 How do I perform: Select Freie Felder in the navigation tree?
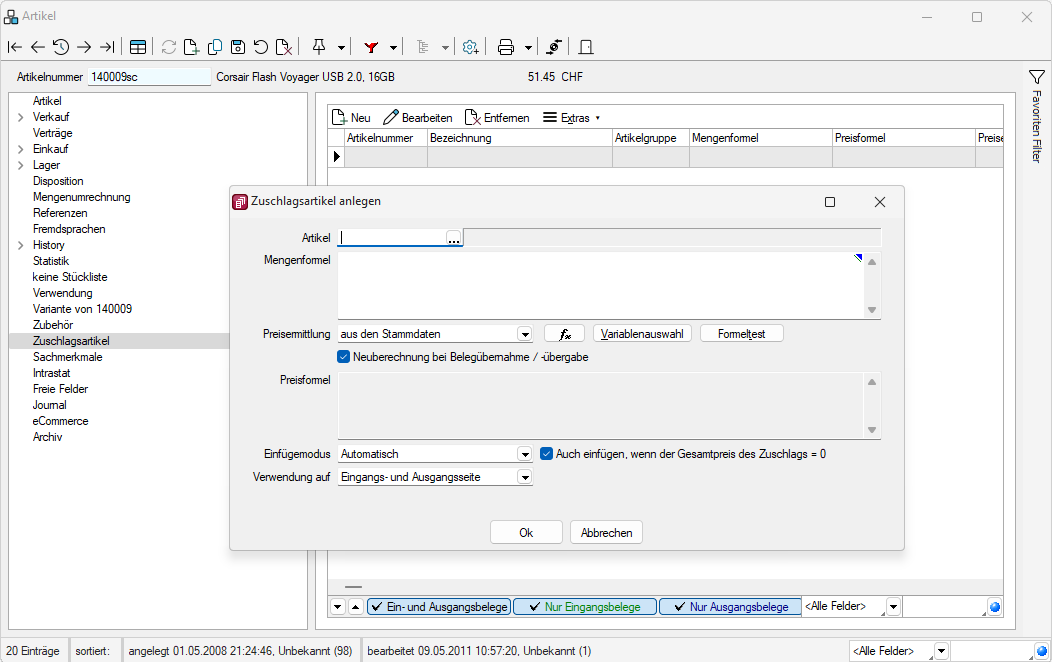[60, 389]
